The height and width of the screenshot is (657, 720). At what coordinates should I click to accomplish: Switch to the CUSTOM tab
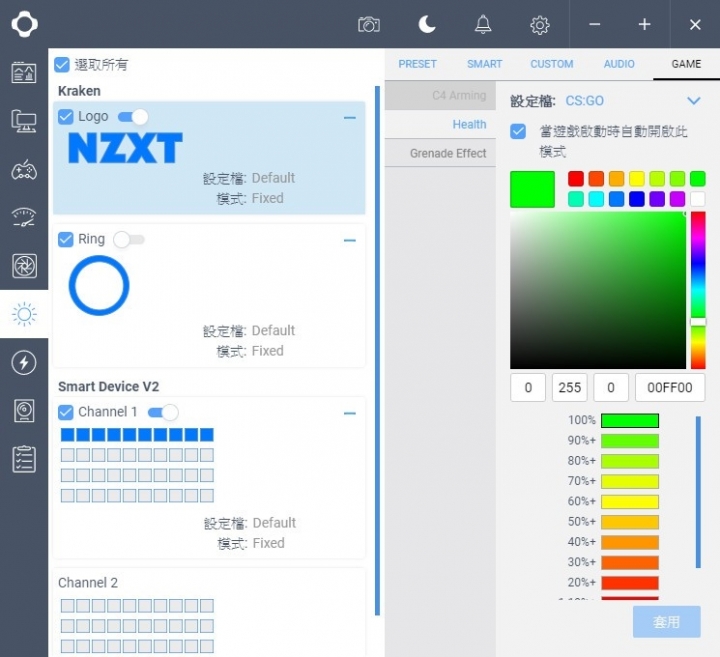coord(551,64)
